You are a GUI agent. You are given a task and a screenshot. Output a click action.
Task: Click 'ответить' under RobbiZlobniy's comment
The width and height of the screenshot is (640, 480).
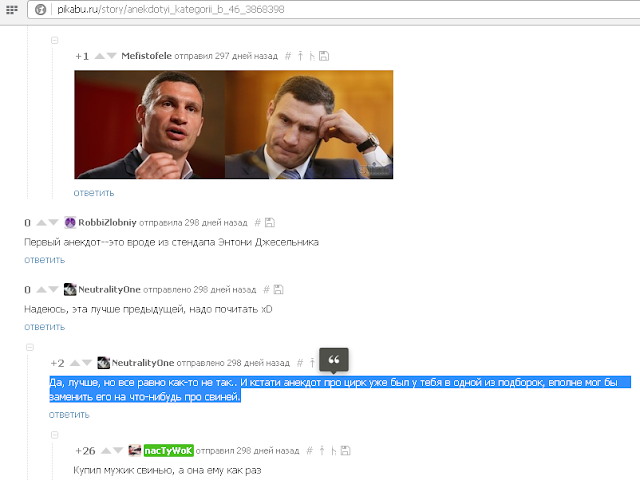pos(44,260)
